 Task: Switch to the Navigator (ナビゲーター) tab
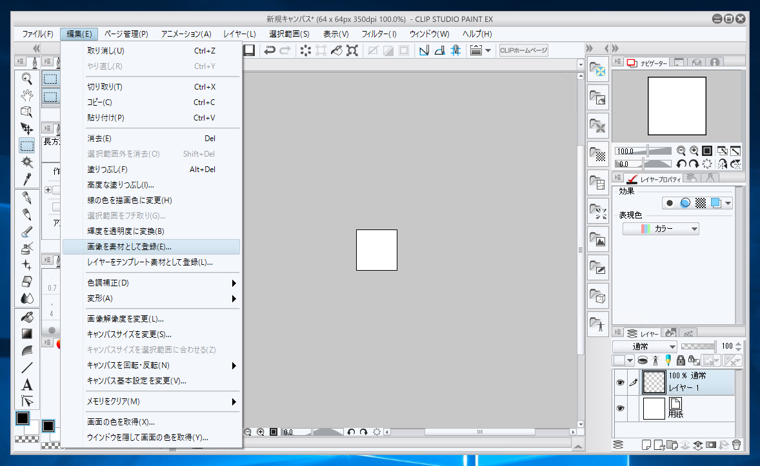pos(647,63)
